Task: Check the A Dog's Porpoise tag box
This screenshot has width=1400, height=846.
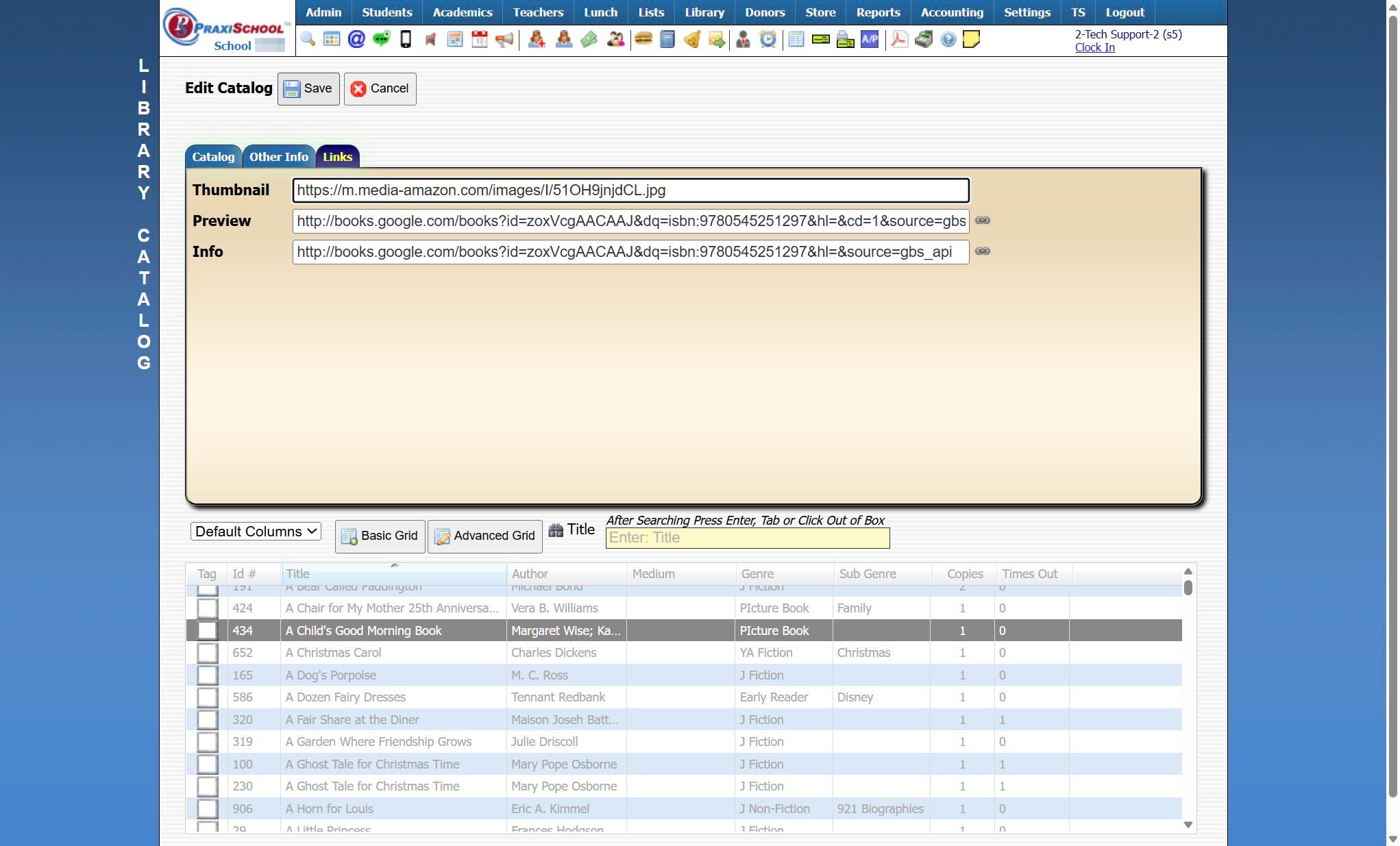Action: pyautogui.click(x=207, y=675)
